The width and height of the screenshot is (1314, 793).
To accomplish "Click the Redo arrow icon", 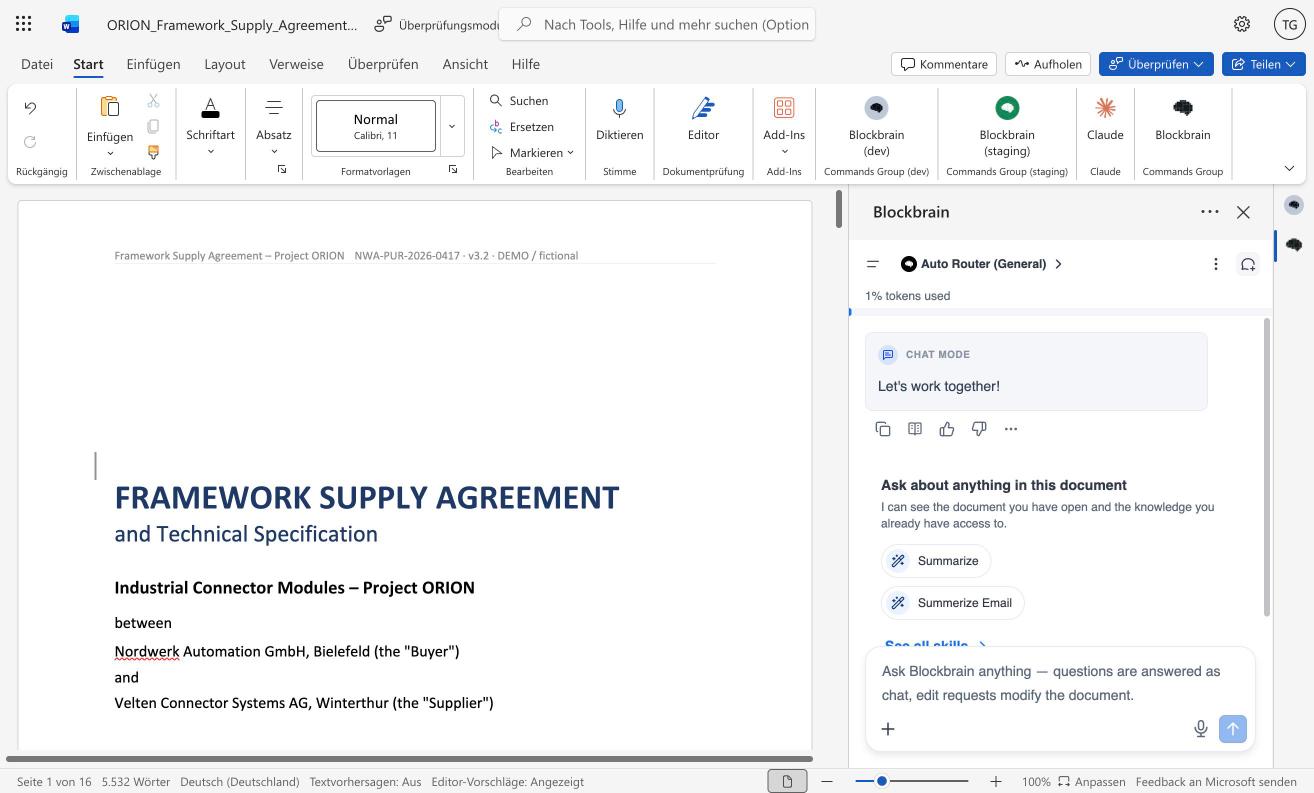I will point(30,142).
